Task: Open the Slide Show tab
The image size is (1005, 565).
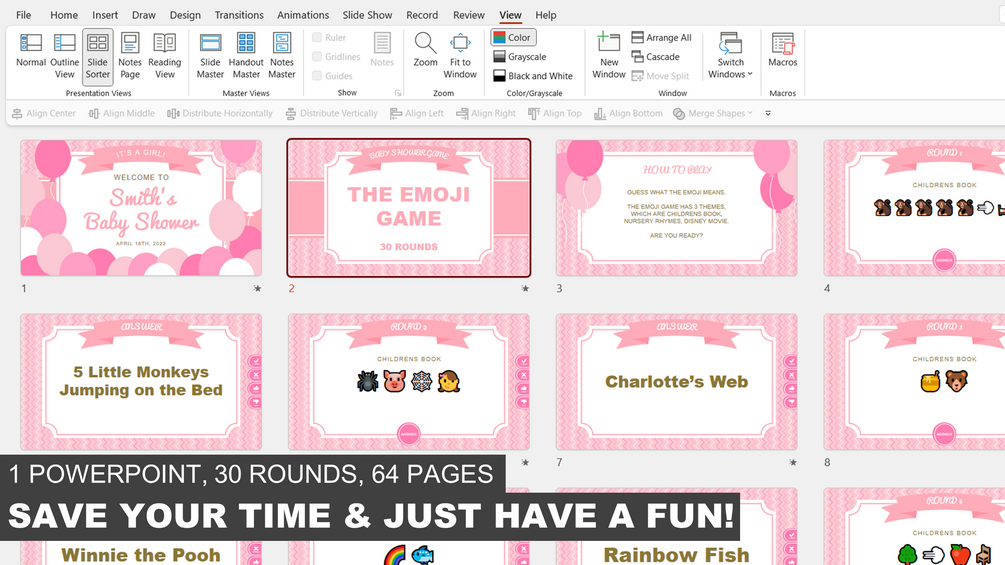Action: point(367,15)
